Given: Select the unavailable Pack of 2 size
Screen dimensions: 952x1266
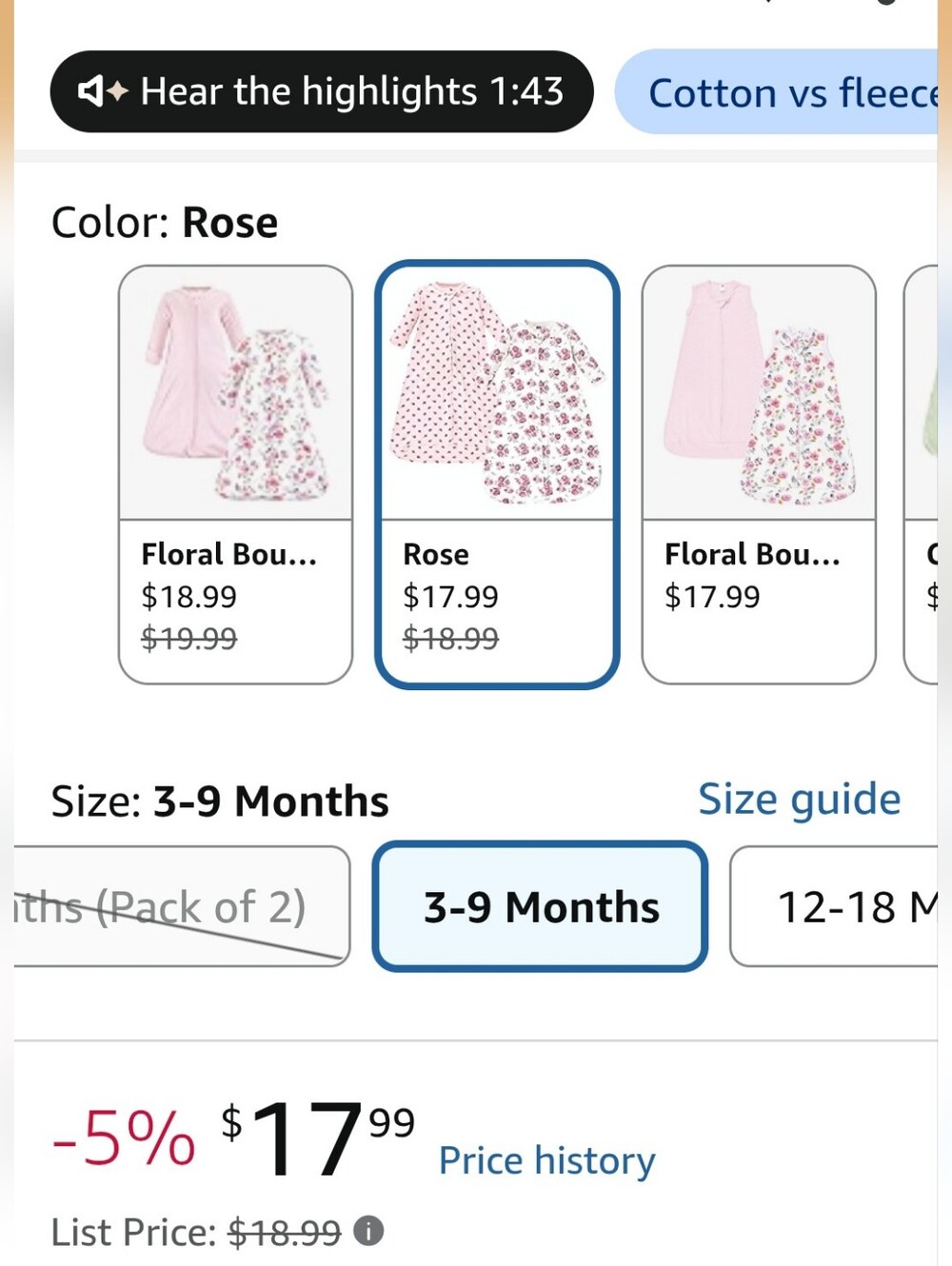Looking at the screenshot, I should (x=181, y=906).
